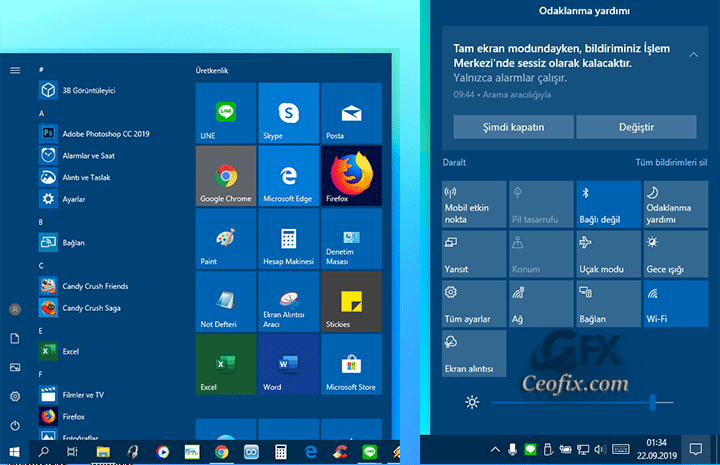Click Daralt link to collapse actions
This screenshot has width=720, height=465.
coord(454,162)
